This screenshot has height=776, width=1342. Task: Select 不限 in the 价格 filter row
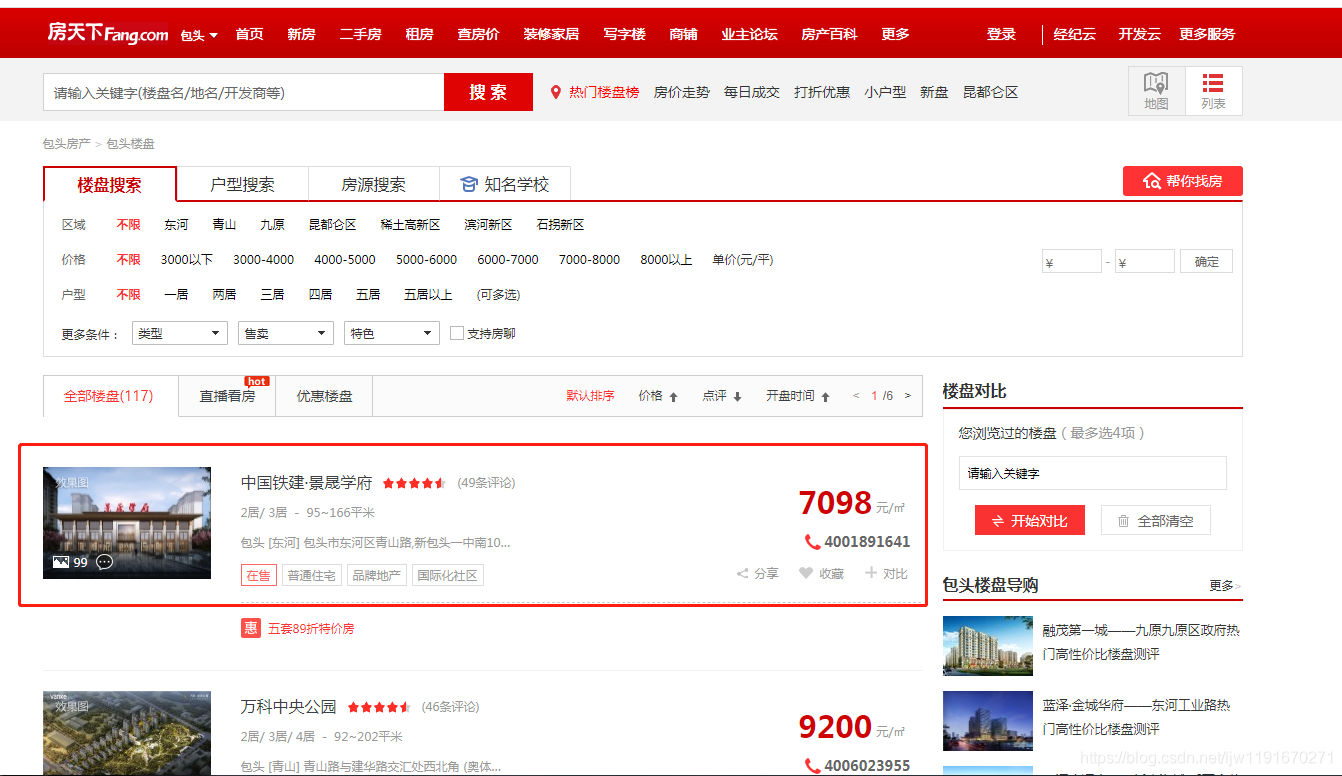click(x=128, y=259)
